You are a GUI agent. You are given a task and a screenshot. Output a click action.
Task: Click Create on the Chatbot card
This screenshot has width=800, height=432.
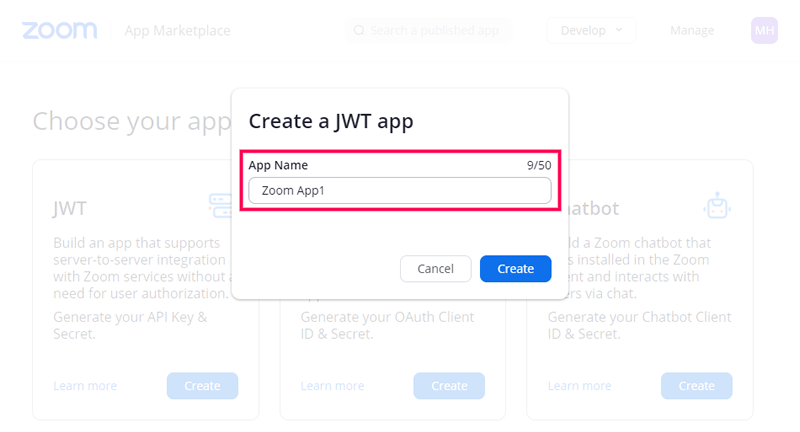click(x=696, y=386)
